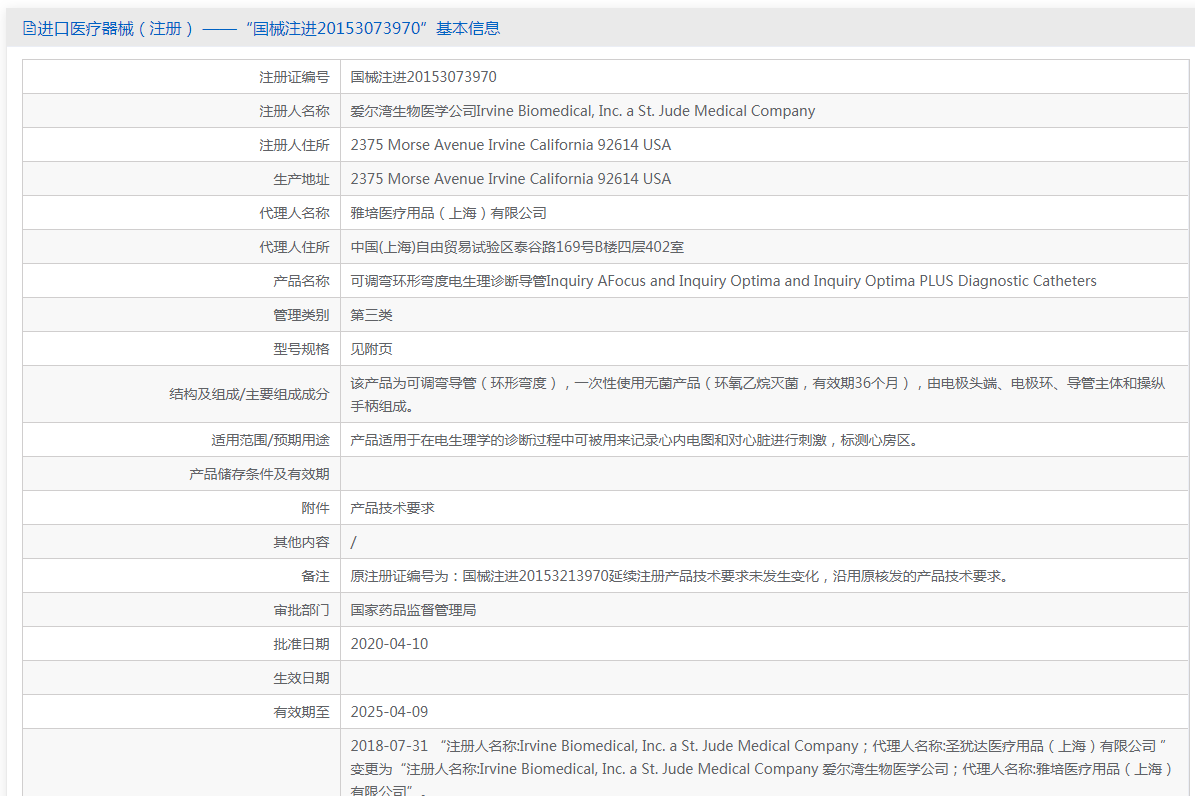Click the label 管理类别

[301, 315]
